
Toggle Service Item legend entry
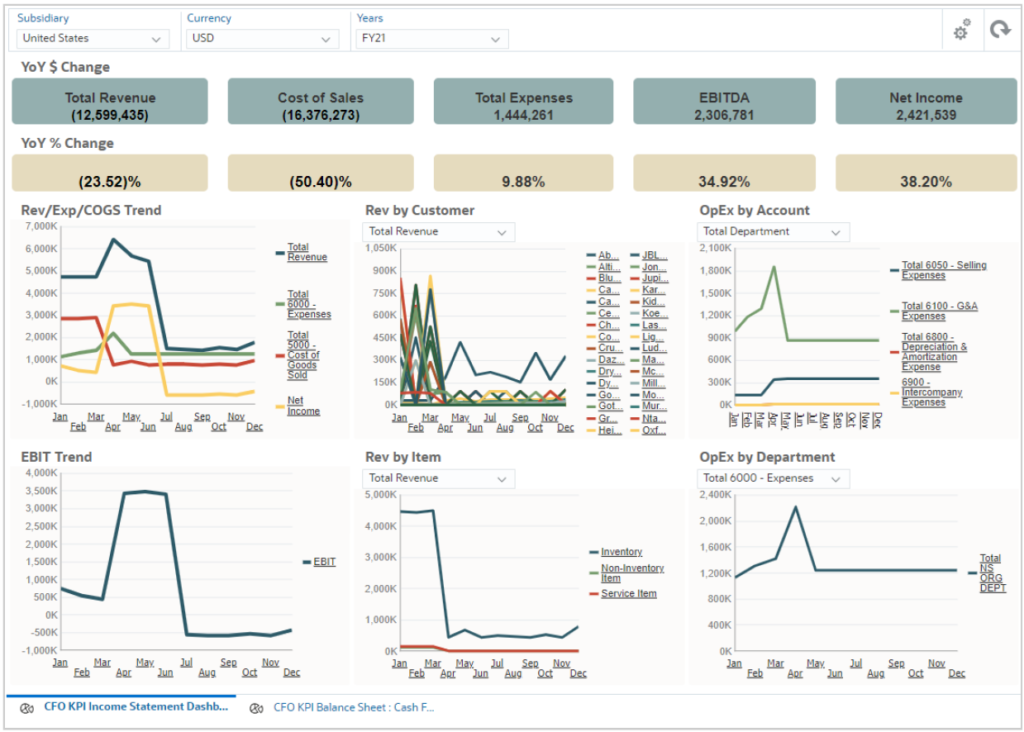628,594
